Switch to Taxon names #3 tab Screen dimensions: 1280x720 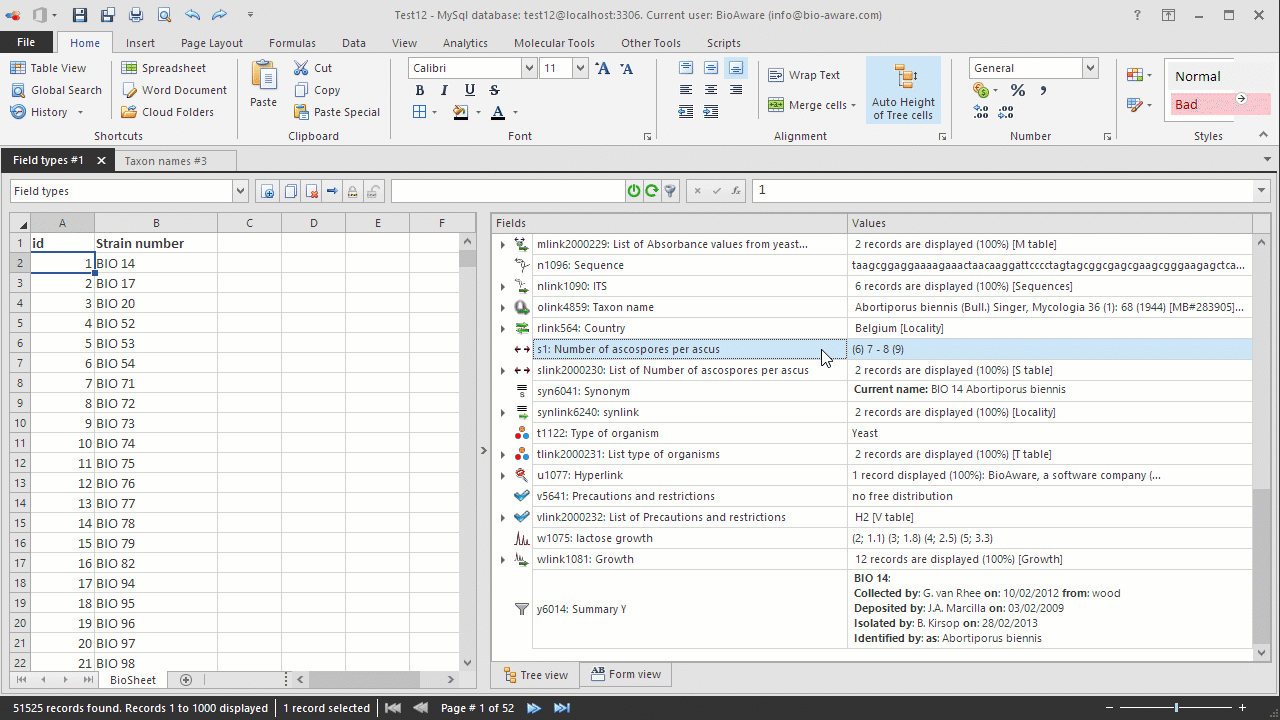tap(165, 160)
